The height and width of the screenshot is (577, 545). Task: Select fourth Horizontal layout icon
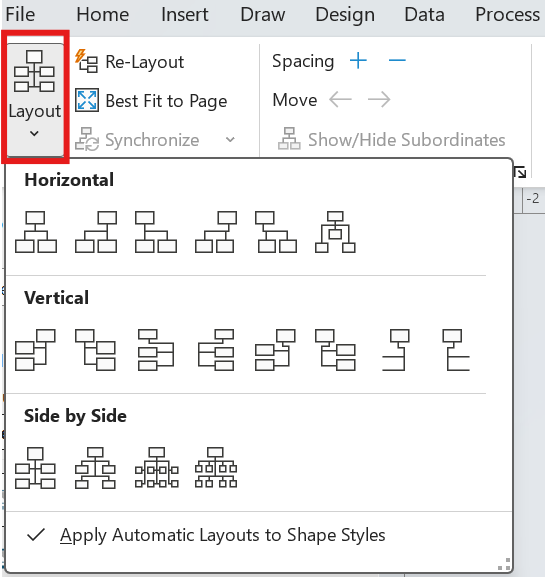216,232
